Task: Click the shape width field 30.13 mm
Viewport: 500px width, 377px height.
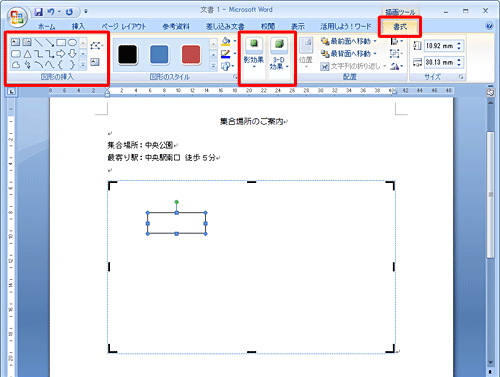Action: pos(439,62)
